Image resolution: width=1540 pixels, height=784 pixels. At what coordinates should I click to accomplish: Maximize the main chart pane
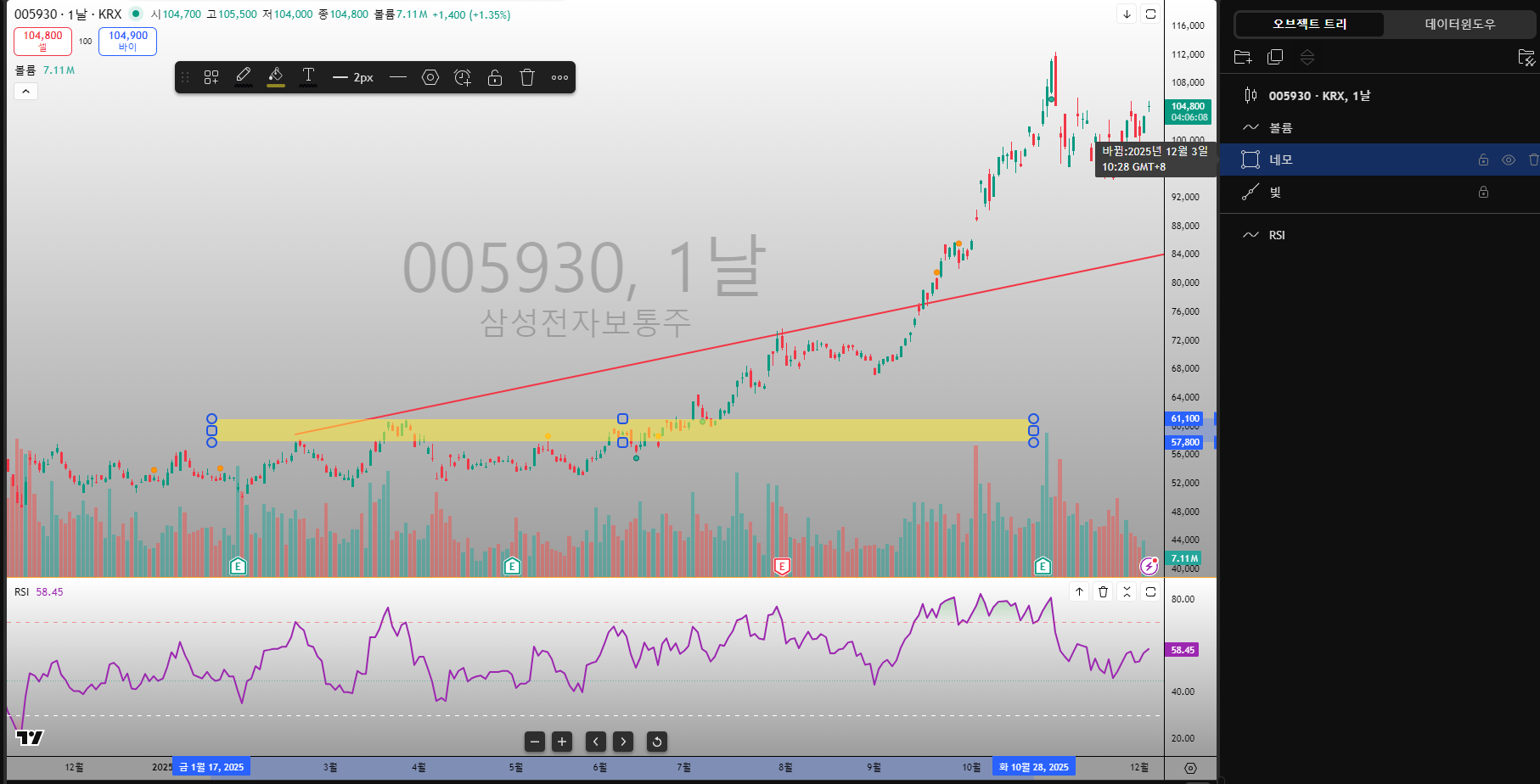(x=1150, y=14)
